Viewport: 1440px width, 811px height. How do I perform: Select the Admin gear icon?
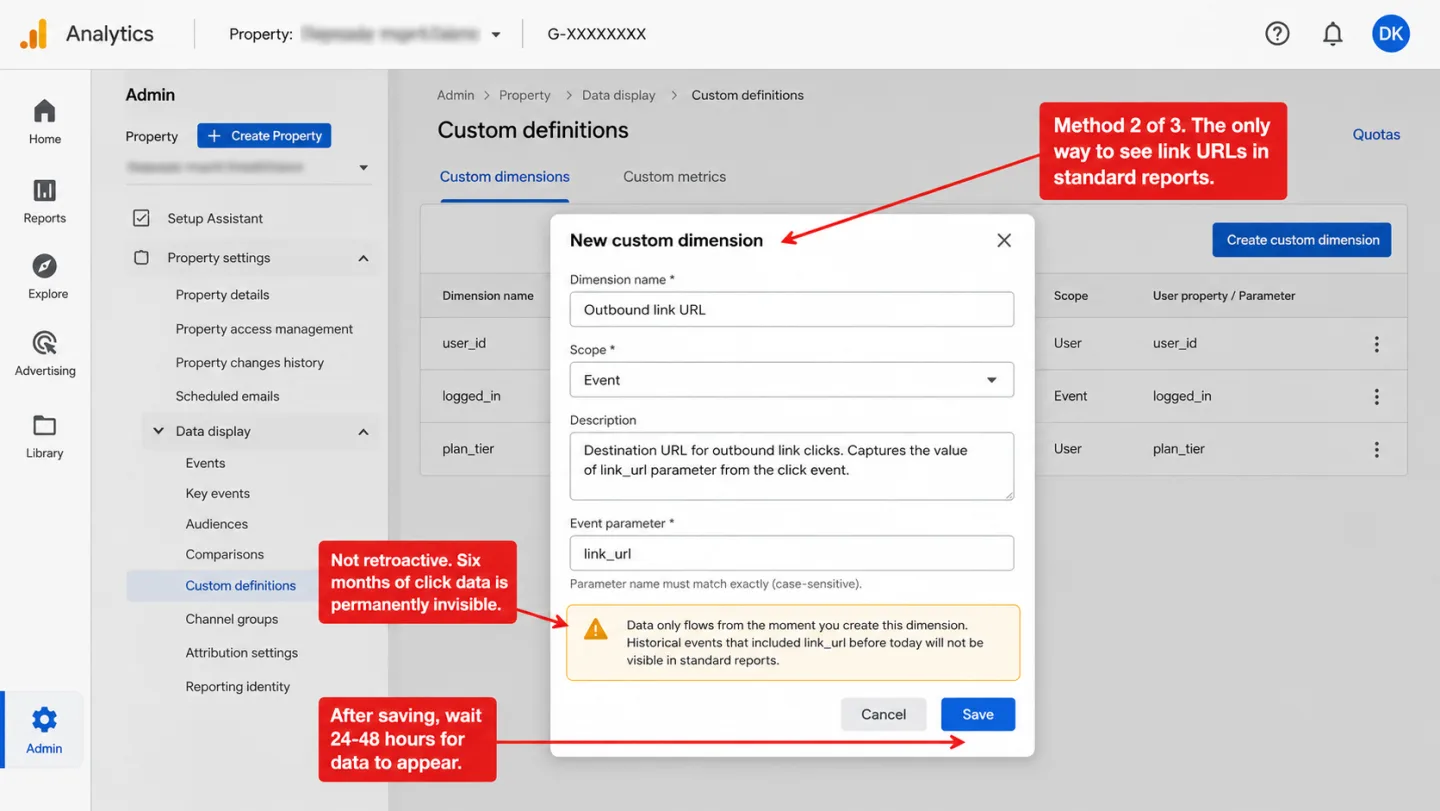click(44, 719)
